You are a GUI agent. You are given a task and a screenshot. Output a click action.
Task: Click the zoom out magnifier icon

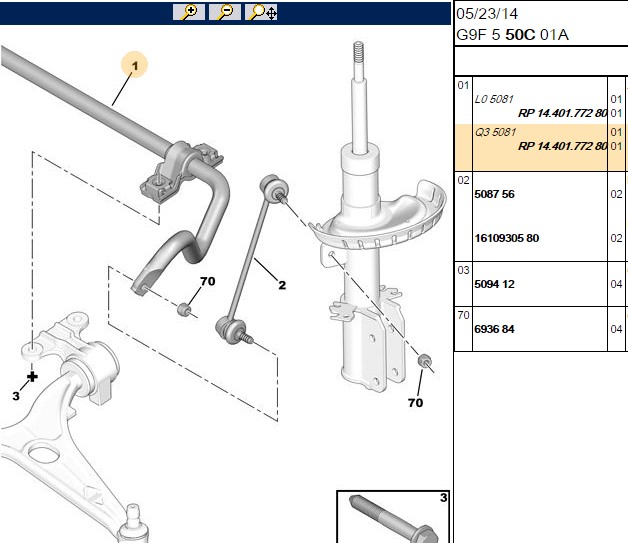pyautogui.click(x=225, y=12)
